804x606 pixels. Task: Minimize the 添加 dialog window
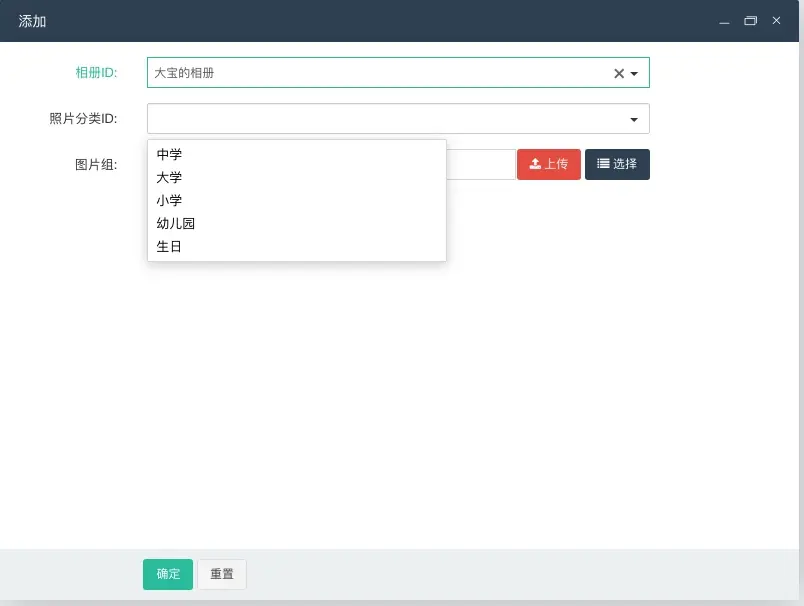pos(724,21)
